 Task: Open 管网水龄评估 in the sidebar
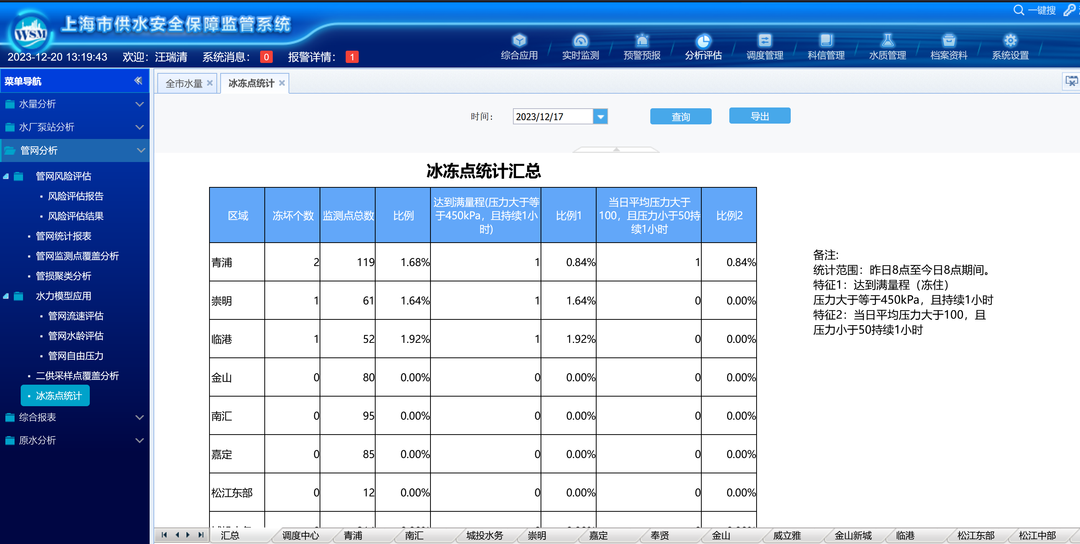pyautogui.click(x=76, y=336)
